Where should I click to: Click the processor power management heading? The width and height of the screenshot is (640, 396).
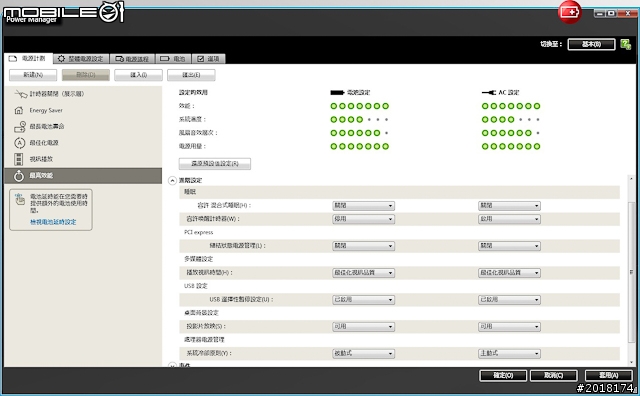[x=204, y=340]
